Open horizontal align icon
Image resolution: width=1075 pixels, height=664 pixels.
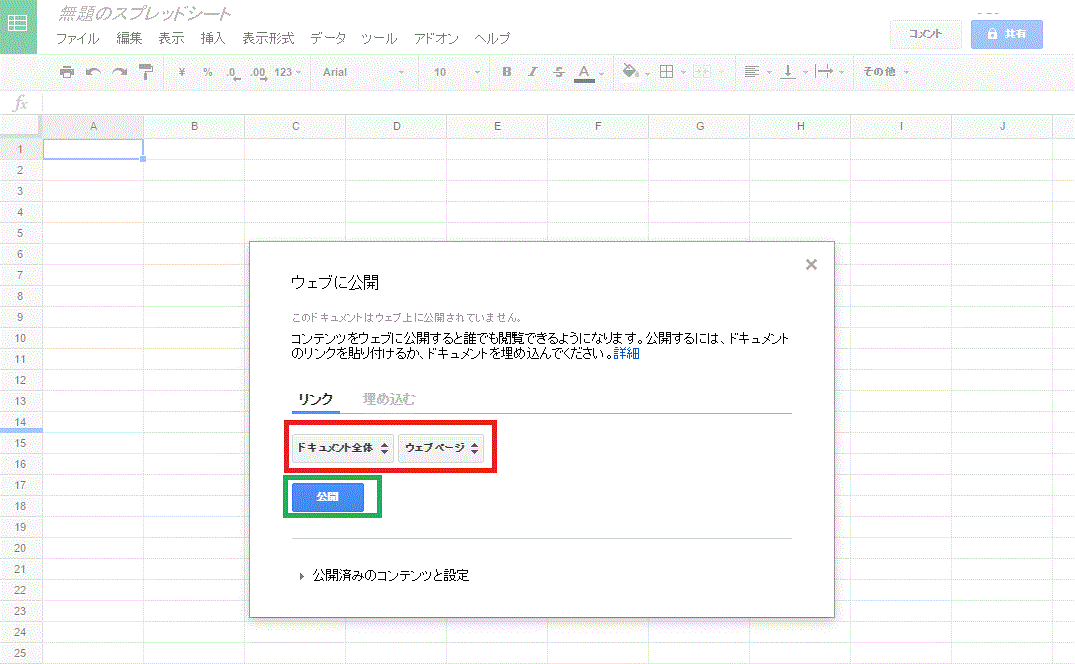(752, 72)
